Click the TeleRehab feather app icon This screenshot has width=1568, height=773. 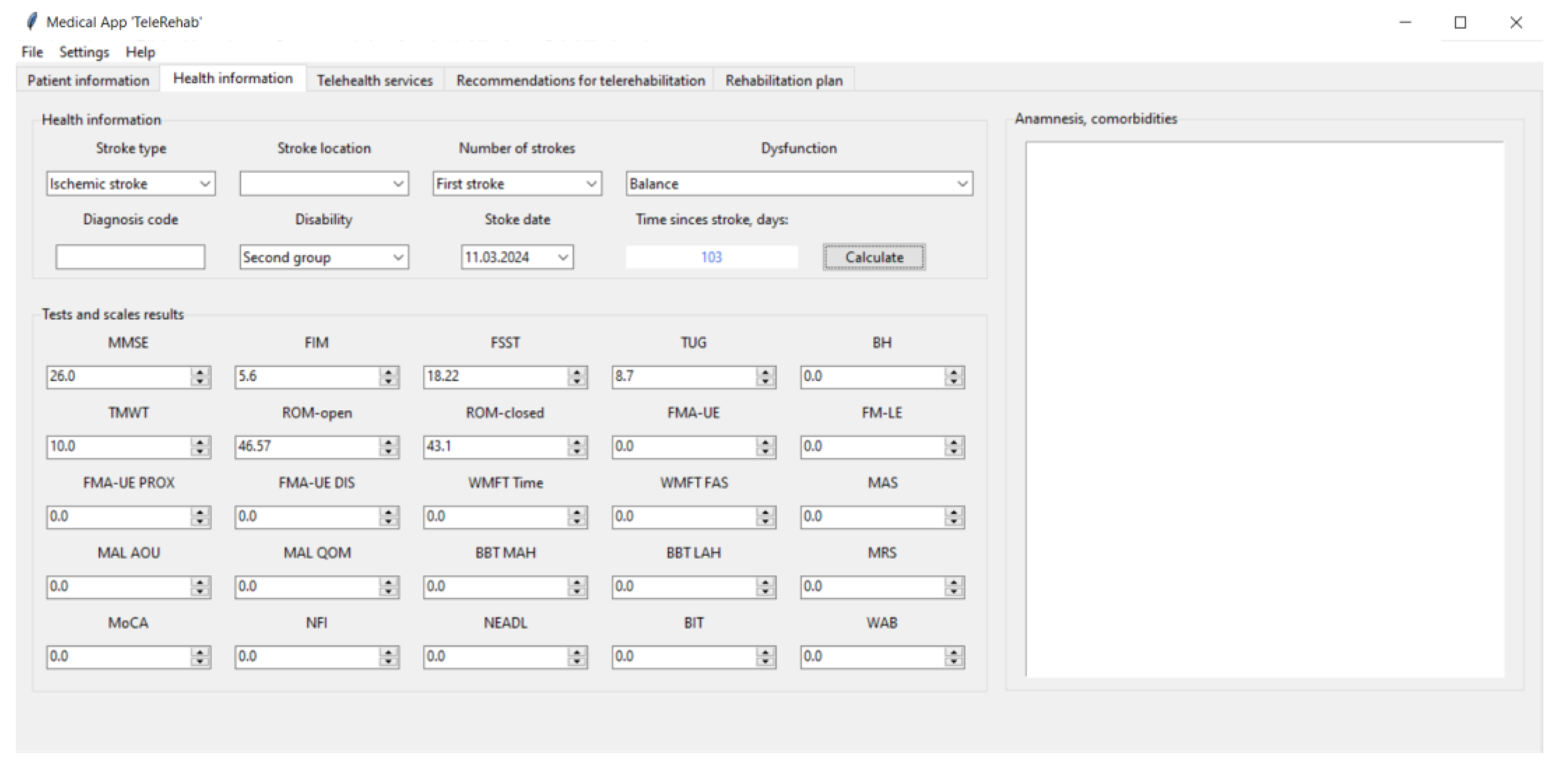32,22
